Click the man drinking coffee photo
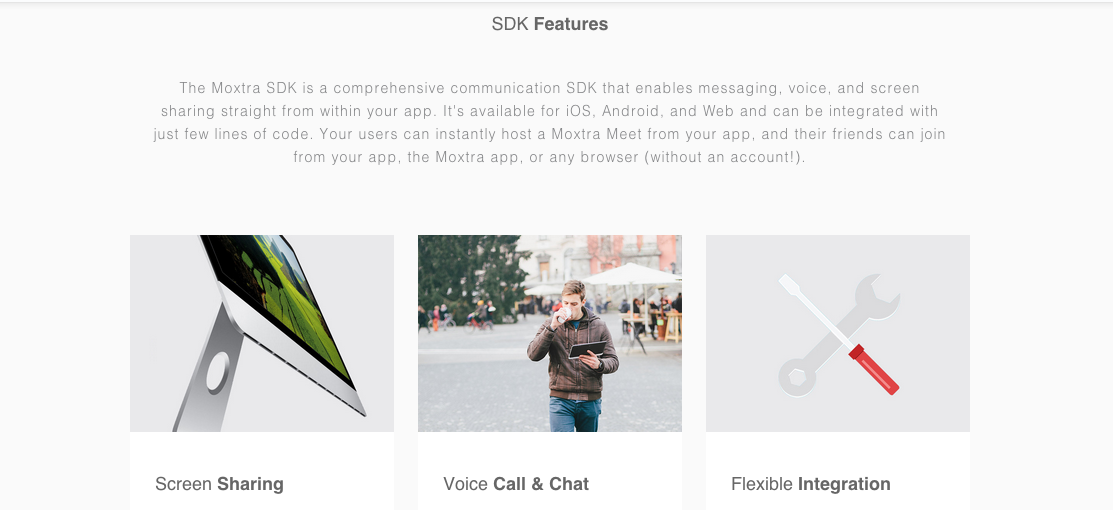The width and height of the screenshot is (1113, 510). 550,333
